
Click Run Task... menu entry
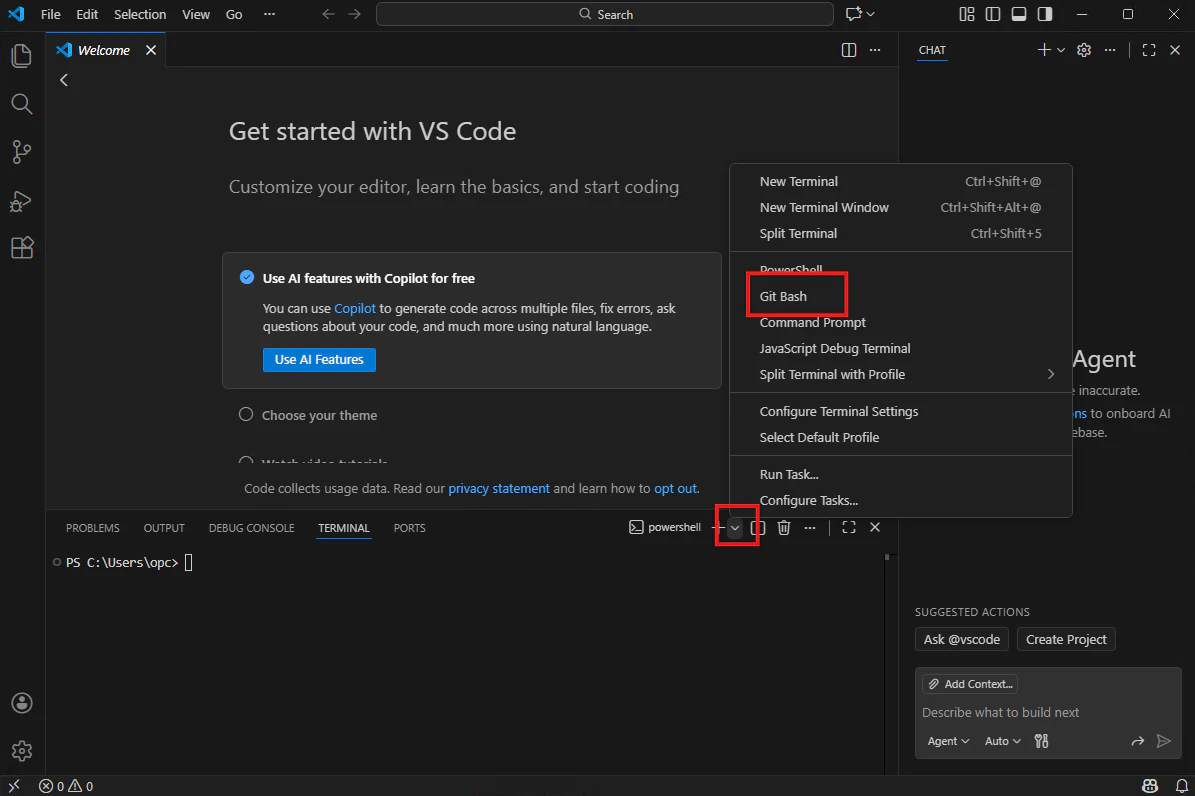tap(901, 474)
